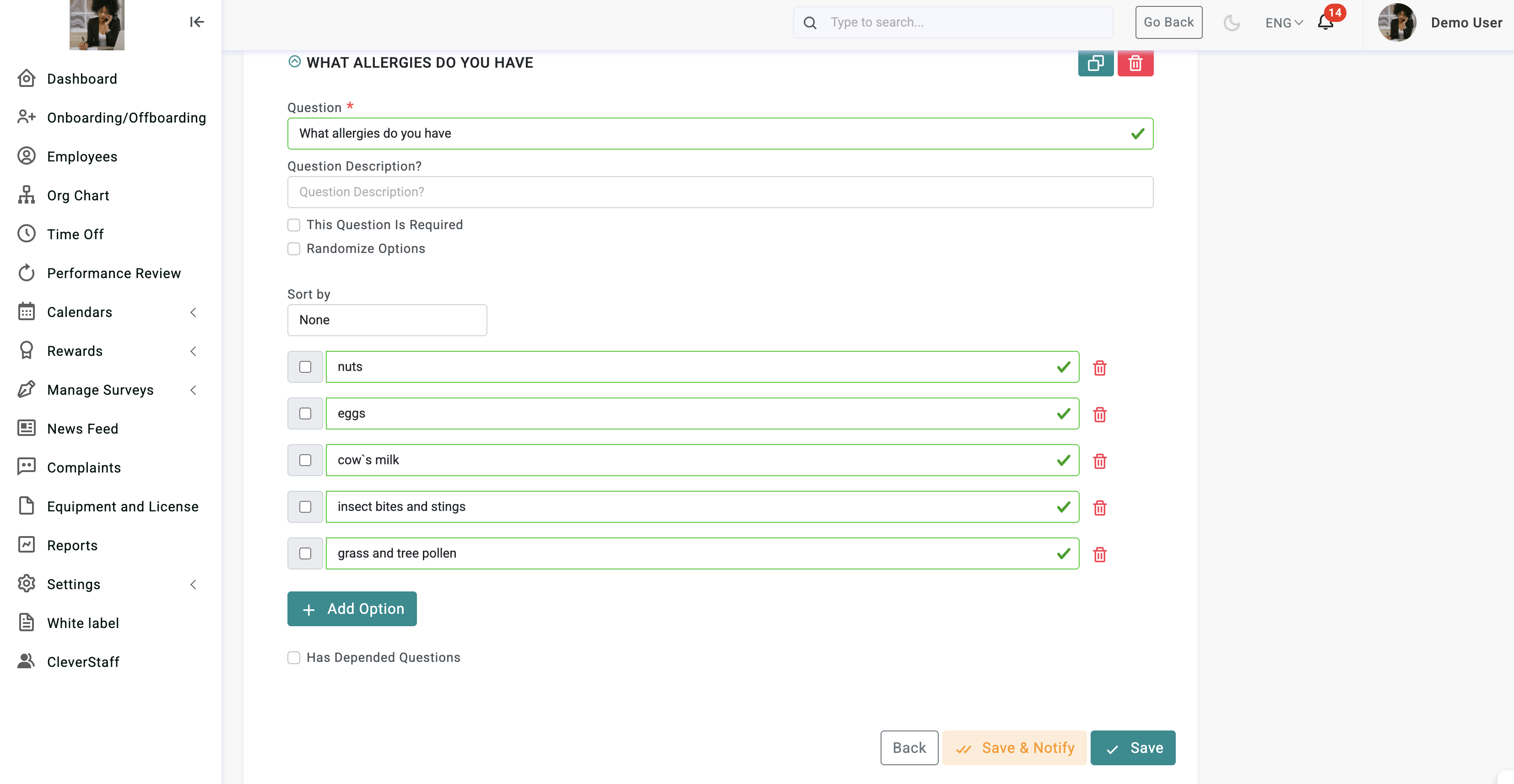Delete the cow`s milk option
Viewport: 1514px width, 784px height.
1099,461
